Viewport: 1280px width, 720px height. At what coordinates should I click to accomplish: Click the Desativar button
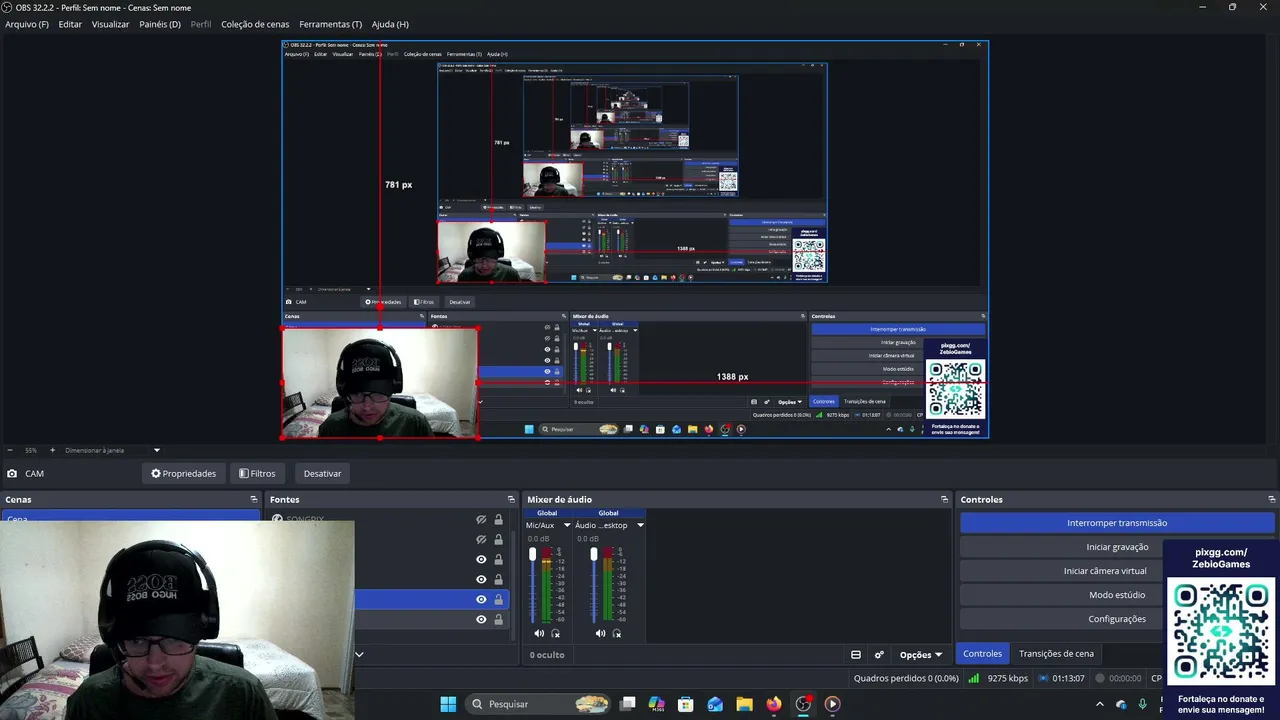pos(322,473)
